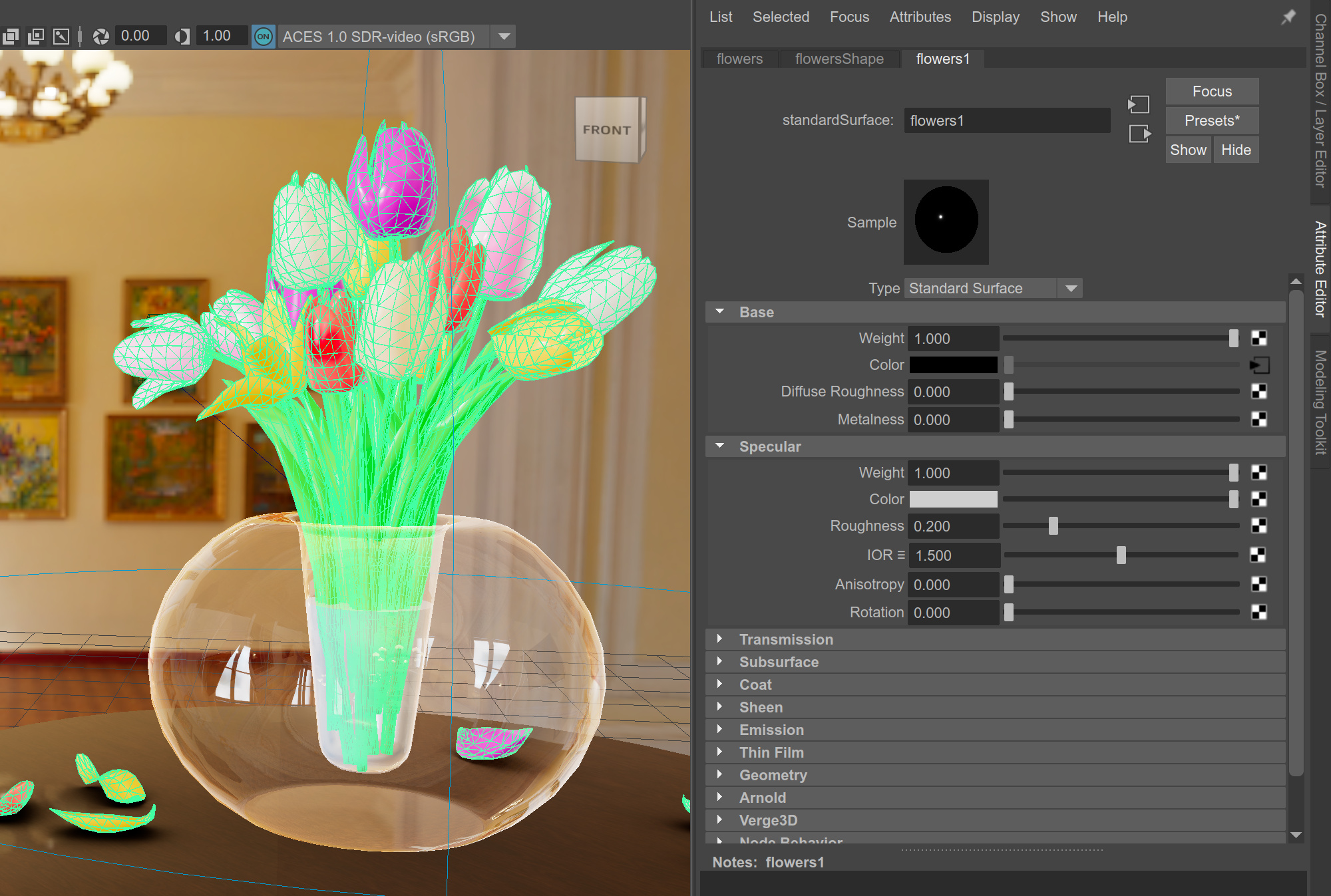Click the Specular Roughness value field
The height and width of the screenshot is (896, 1331).
(953, 526)
